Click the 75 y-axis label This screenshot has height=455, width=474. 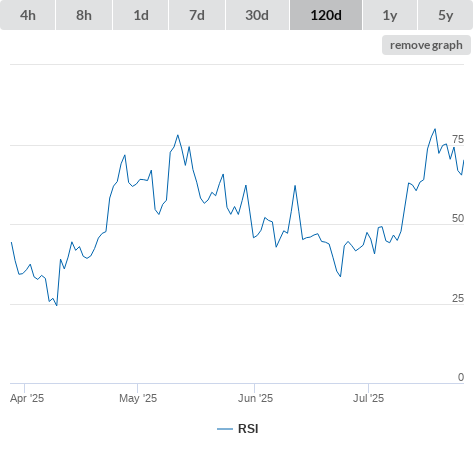[x=458, y=139]
